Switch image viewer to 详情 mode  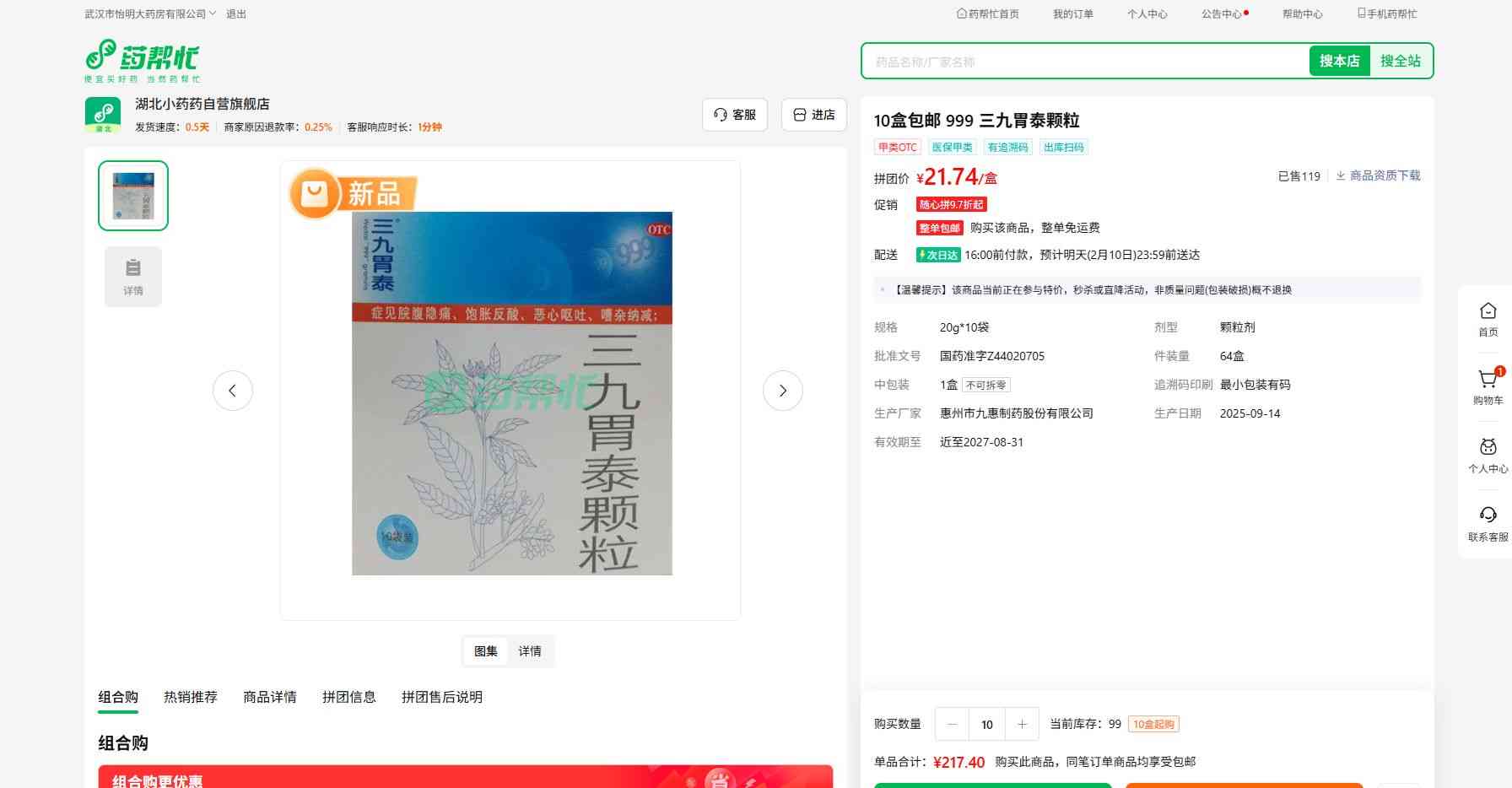530,651
